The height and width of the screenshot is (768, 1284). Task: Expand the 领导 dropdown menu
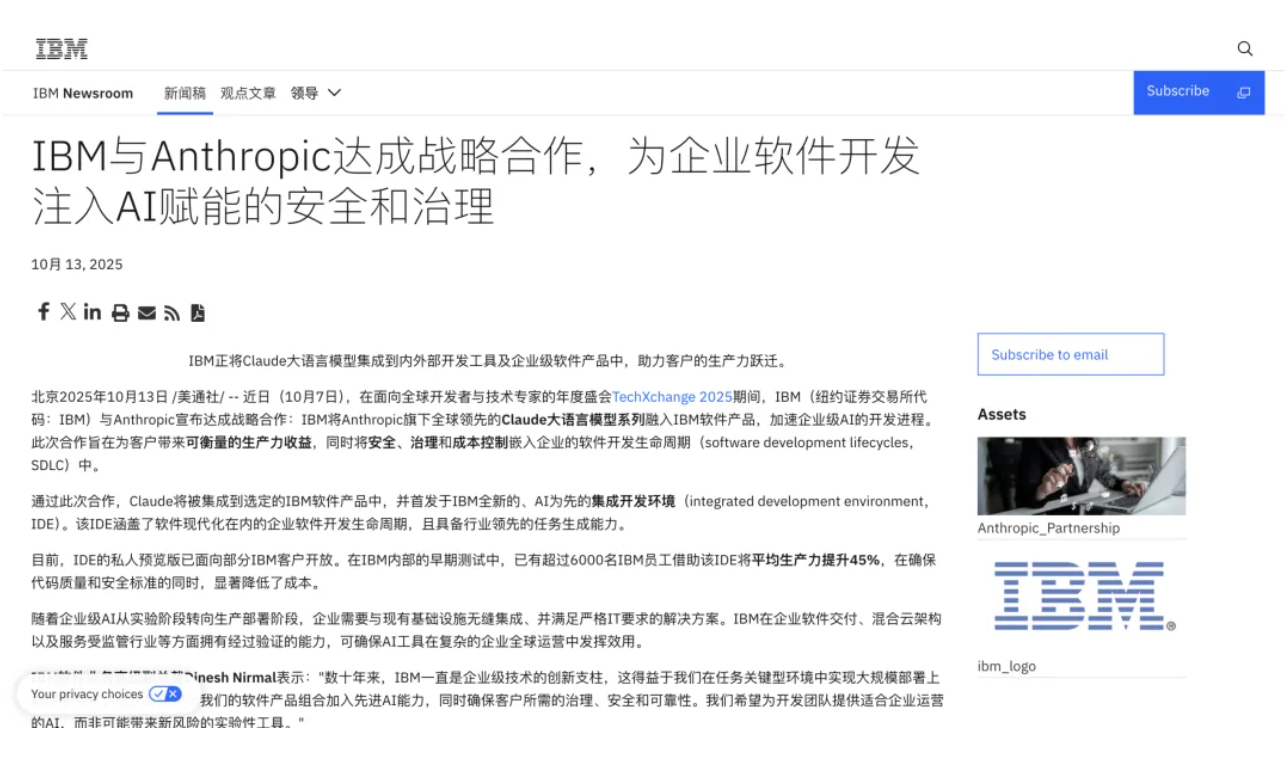(316, 92)
